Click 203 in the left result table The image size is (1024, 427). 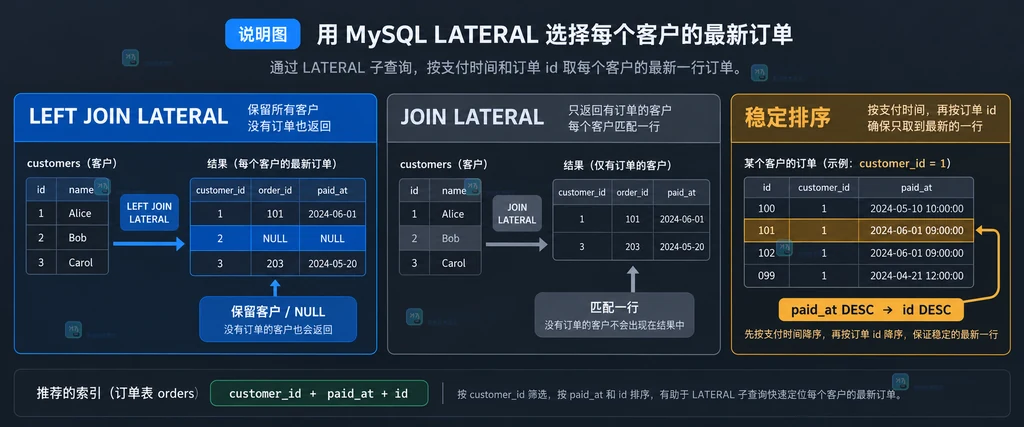tap(275, 263)
